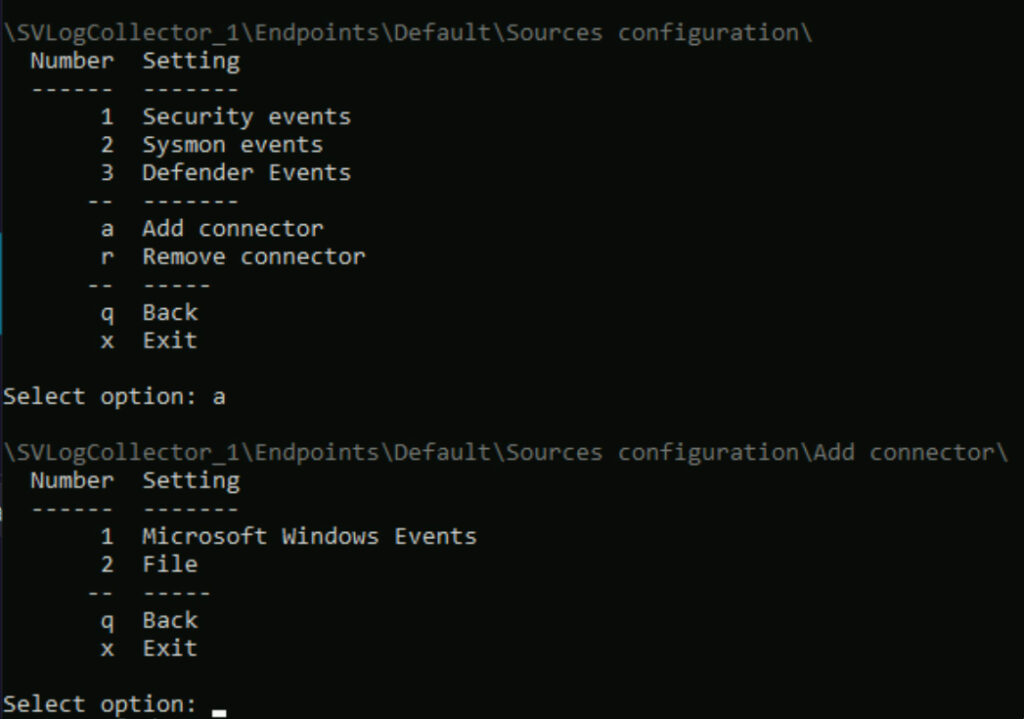
Task: Click the Sources configuration path line
Action: (x=408, y=33)
